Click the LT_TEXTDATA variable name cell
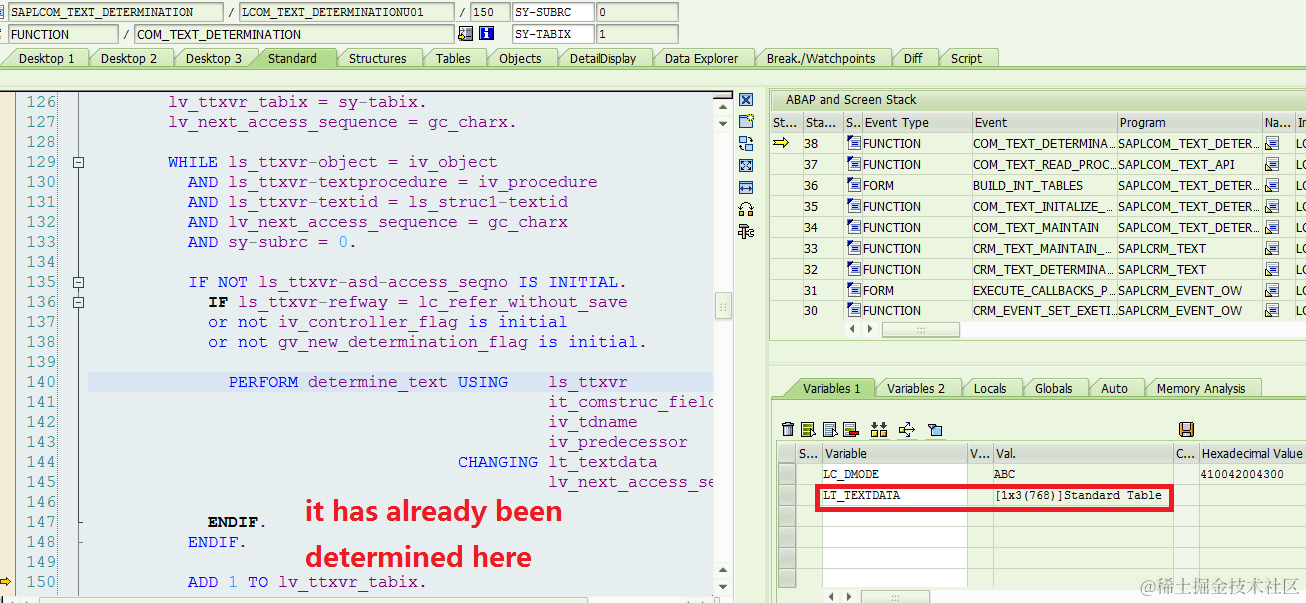1306x603 pixels. click(894, 496)
